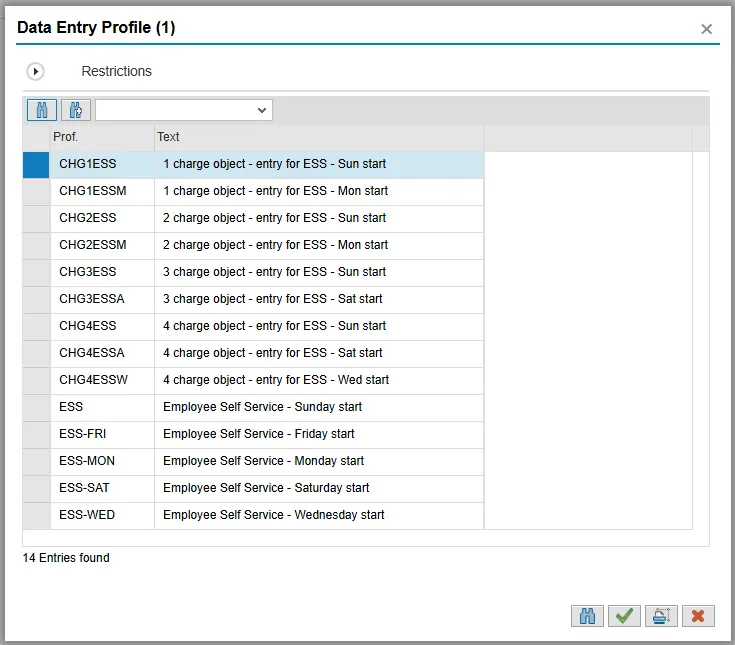Viewport: 735px width, 645px height.
Task: Select the row selector for CHG3ESSA
Action: 36,299
